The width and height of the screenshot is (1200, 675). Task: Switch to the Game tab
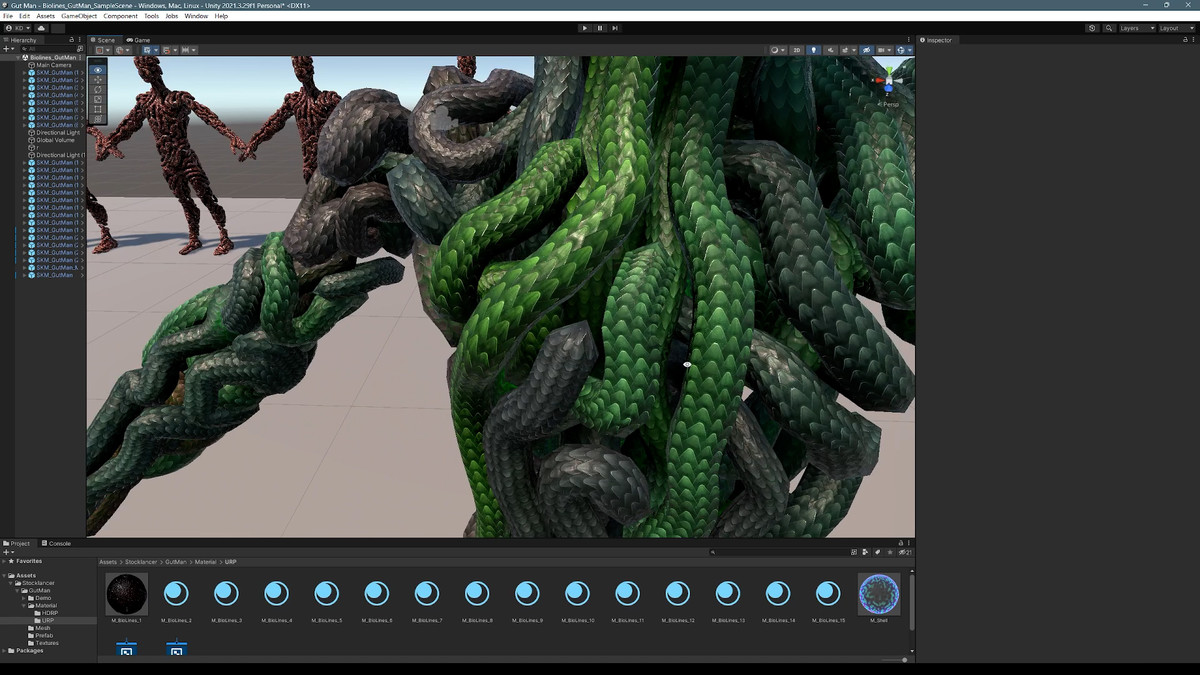[x=139, y=40]
